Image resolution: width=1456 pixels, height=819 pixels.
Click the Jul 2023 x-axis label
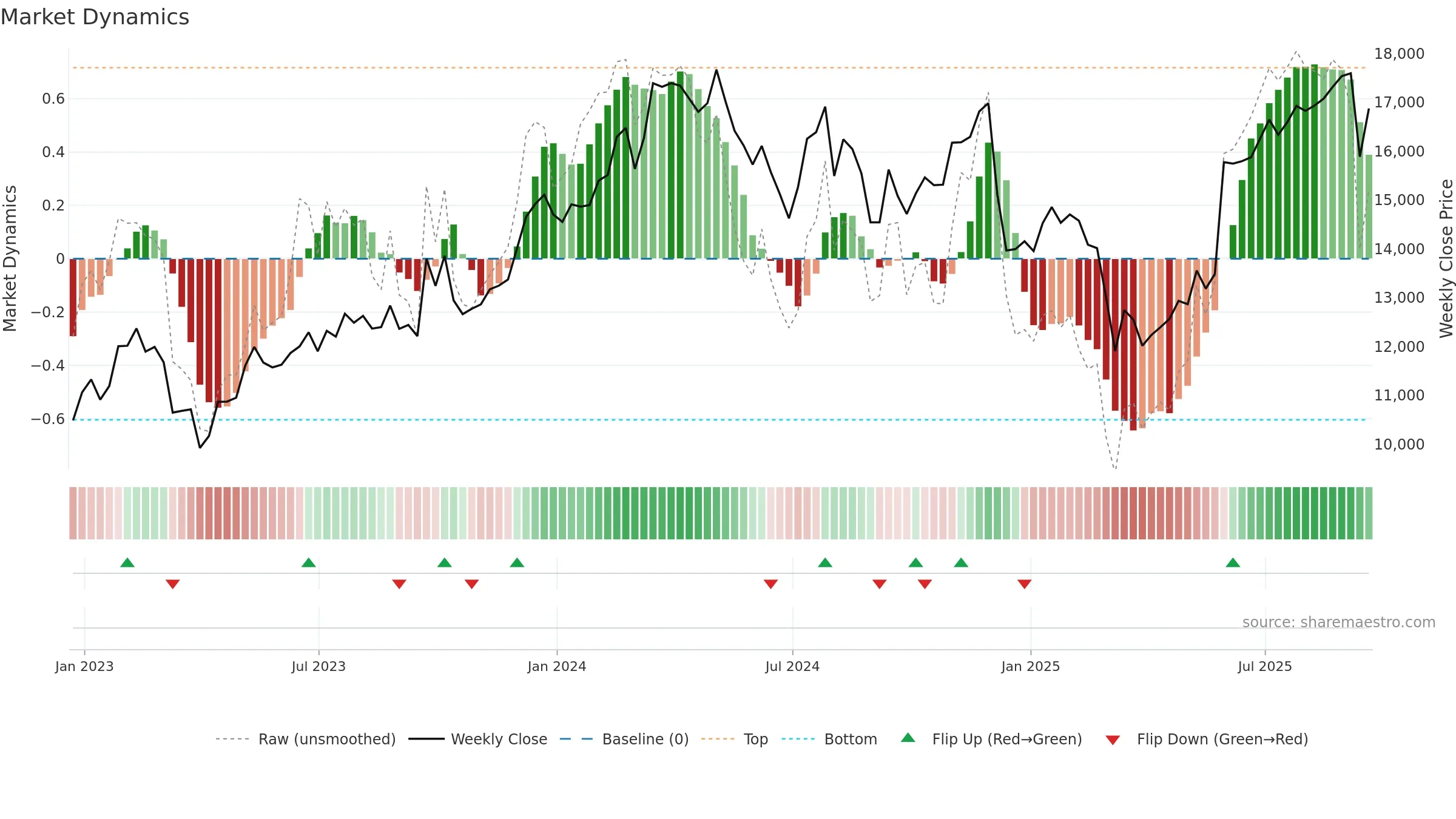[318, 666]
